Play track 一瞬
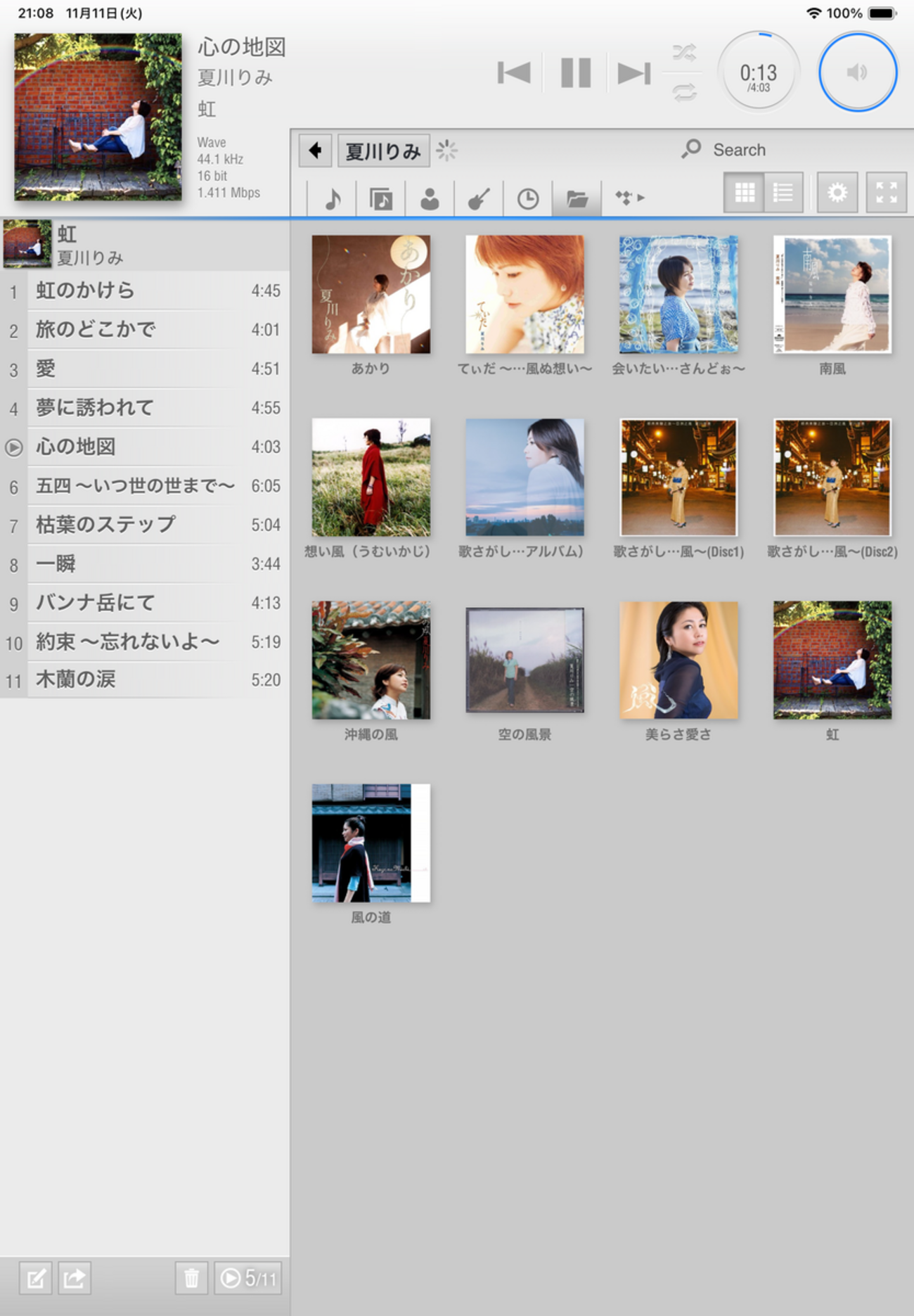Viewport: 914px width, 1316px height. [144, 563]
